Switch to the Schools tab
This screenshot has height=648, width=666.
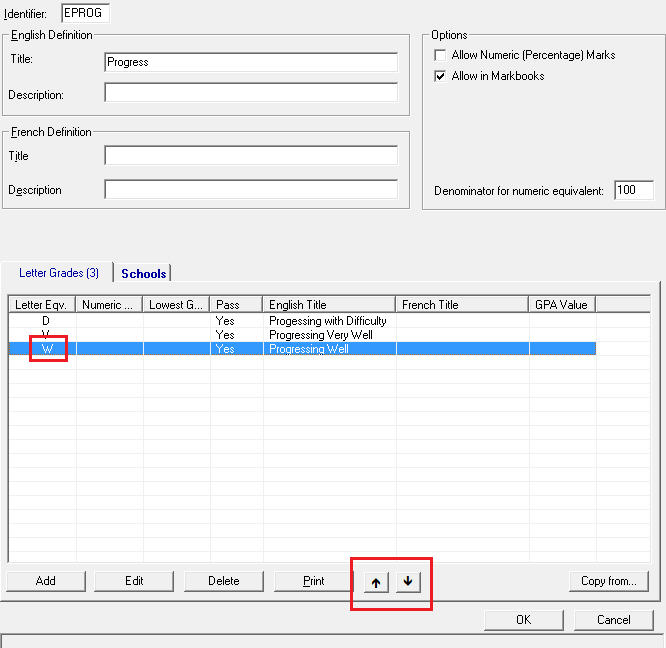click(x=143, y=273)
